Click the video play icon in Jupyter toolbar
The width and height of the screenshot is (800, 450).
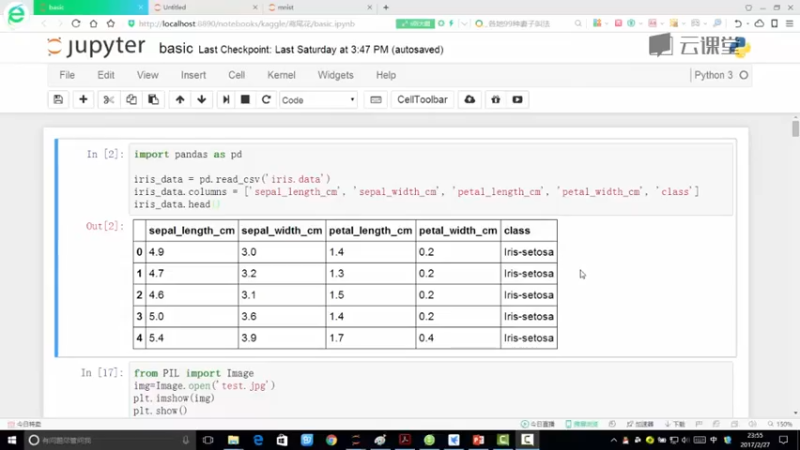click(517, 99)
